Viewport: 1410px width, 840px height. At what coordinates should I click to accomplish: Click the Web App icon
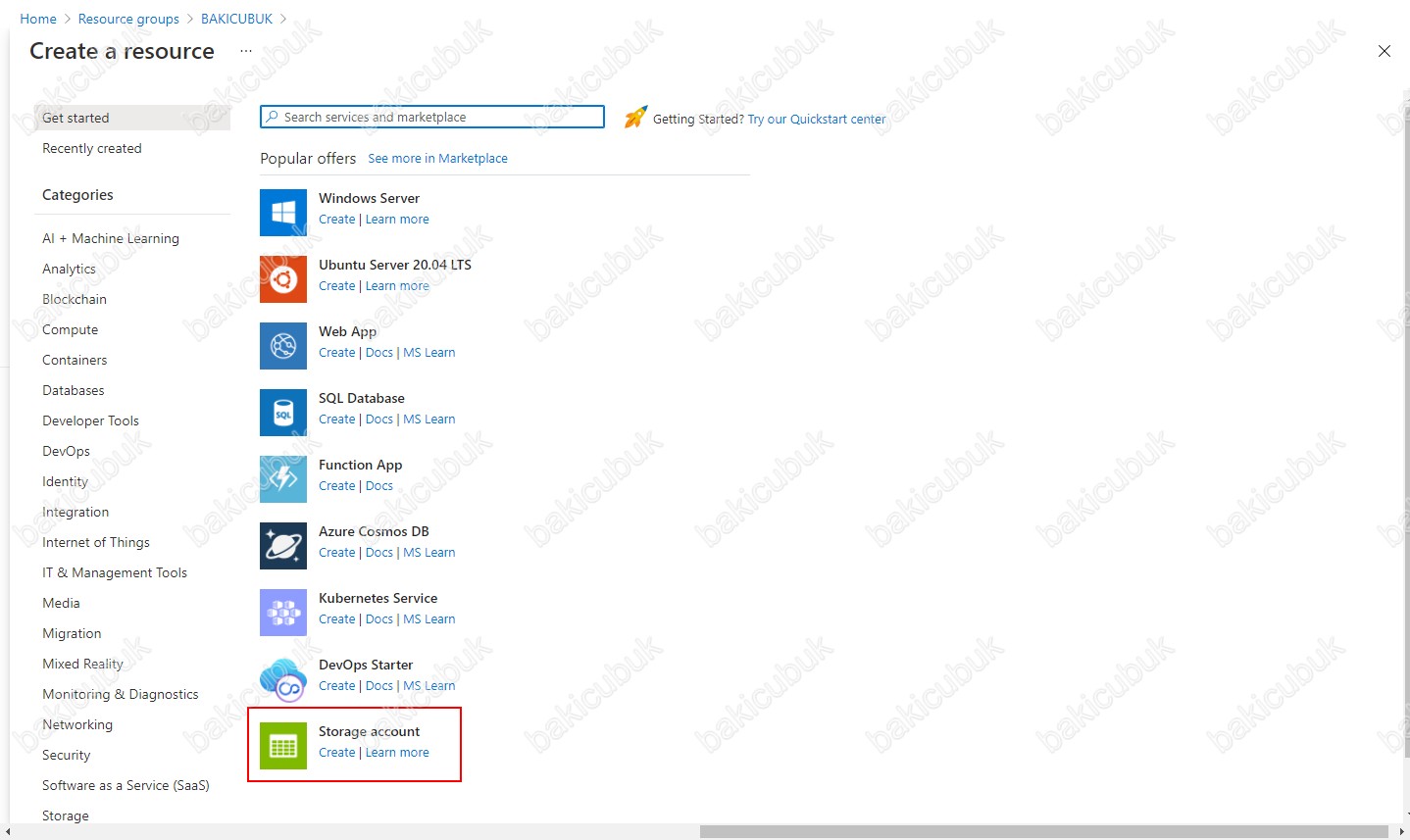[283, 346]
